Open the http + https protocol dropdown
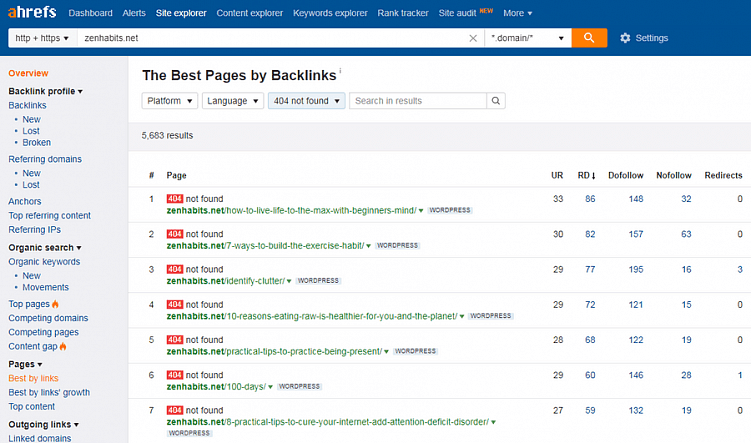This screenshot has height=443, width=751. [x=42, y=38]
